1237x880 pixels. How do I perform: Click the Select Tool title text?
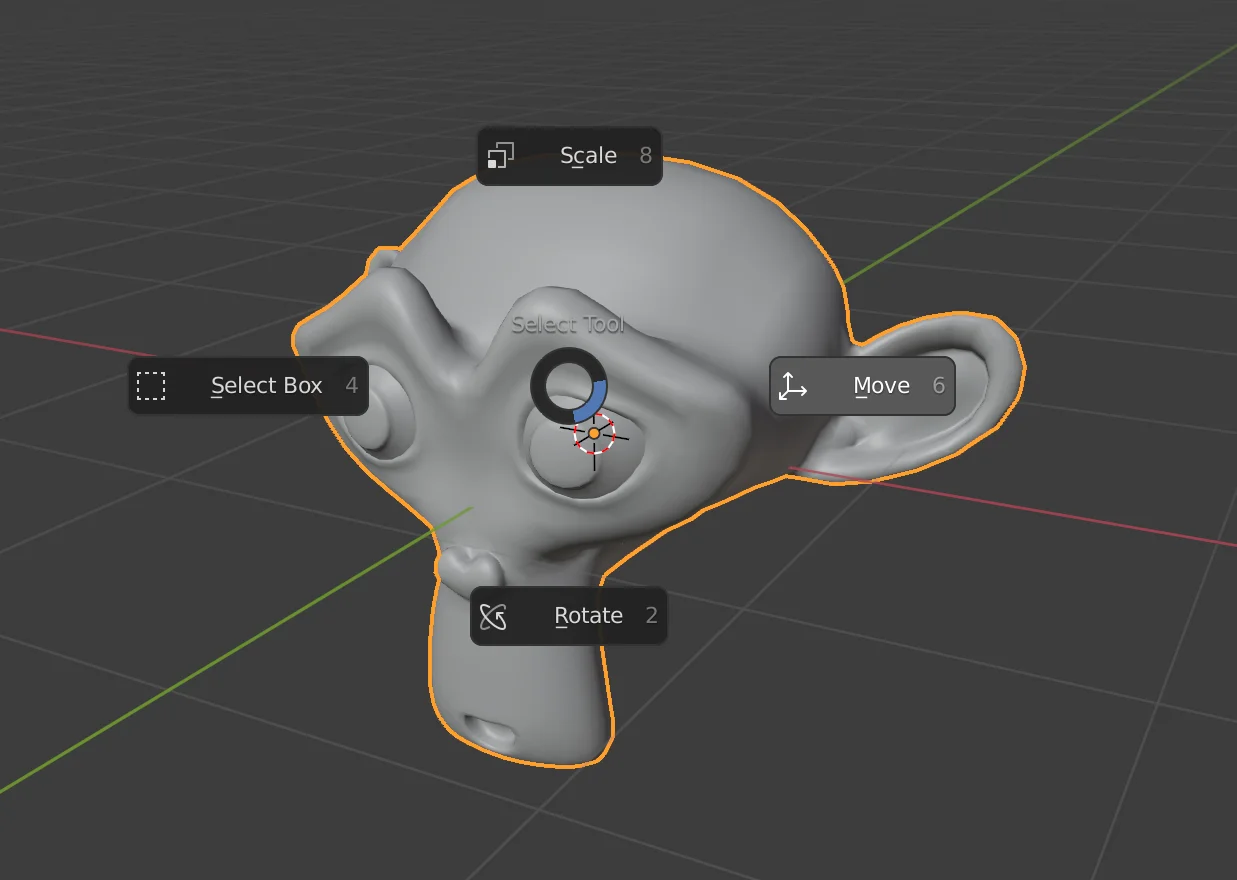568,324
